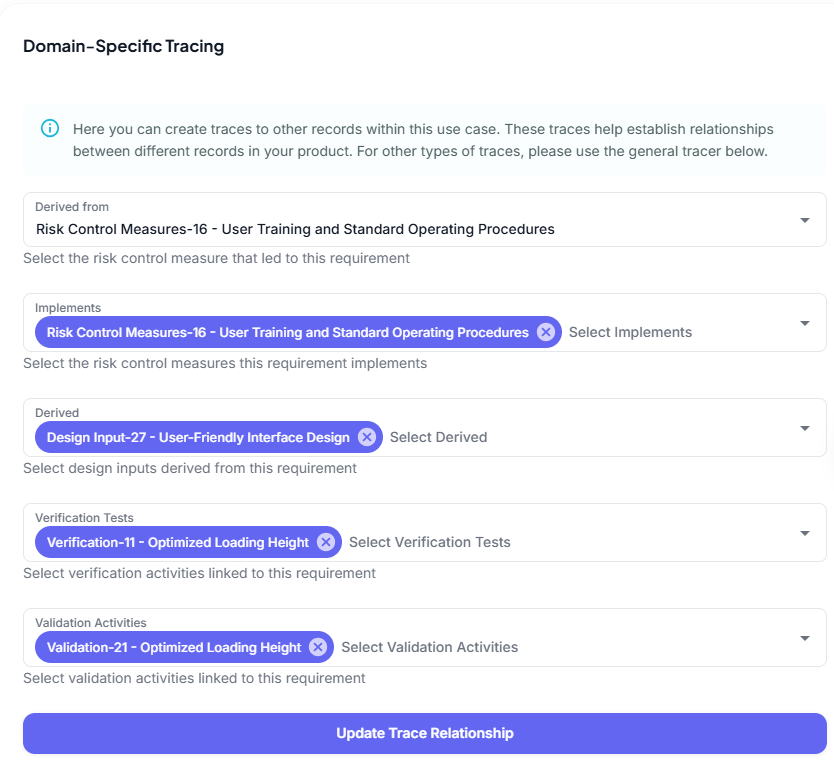
Task: Expand the Implements dropdown arrow
Action: [x=805, y=323]
